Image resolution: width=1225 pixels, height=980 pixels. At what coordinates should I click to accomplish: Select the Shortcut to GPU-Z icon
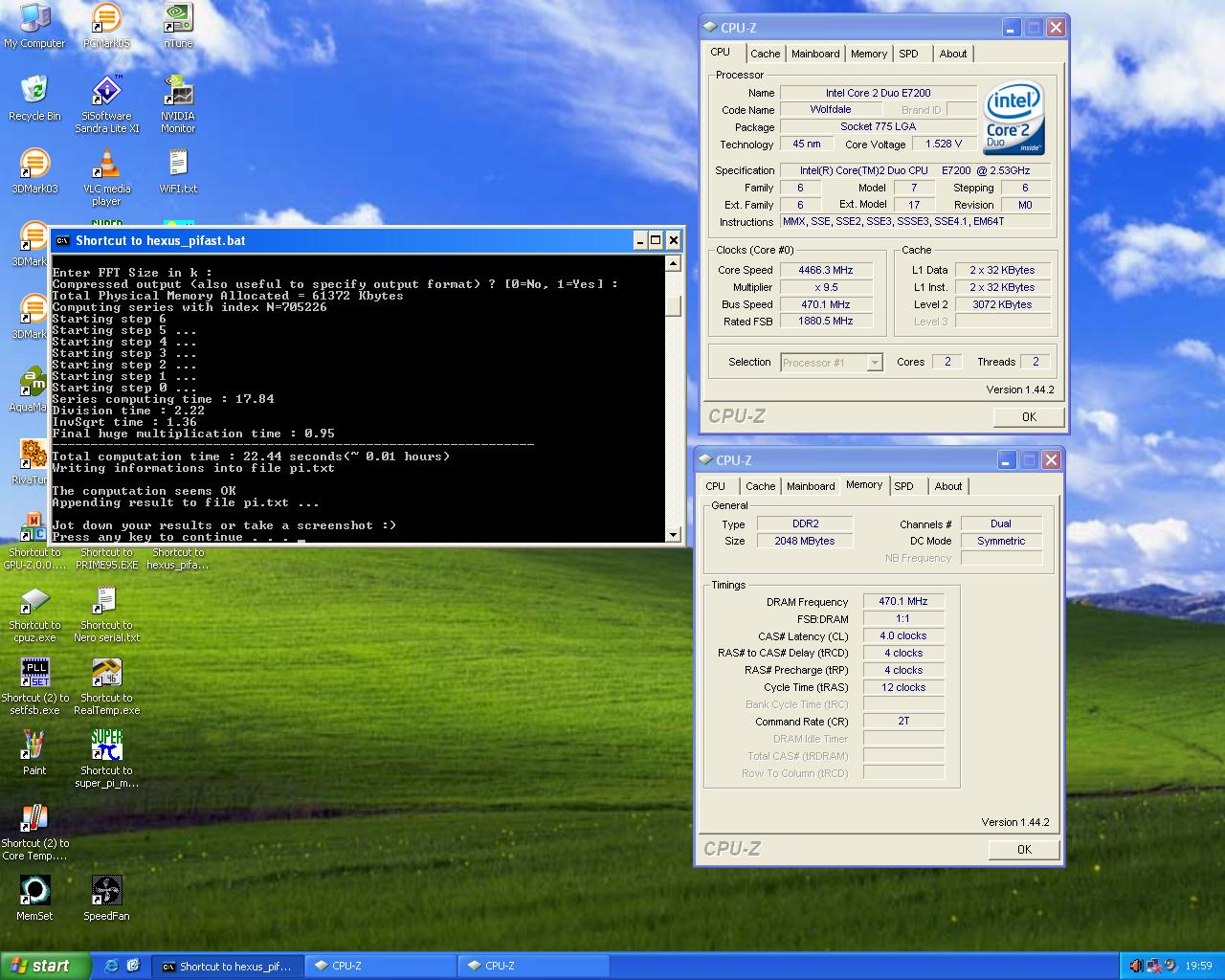[34, 543]
